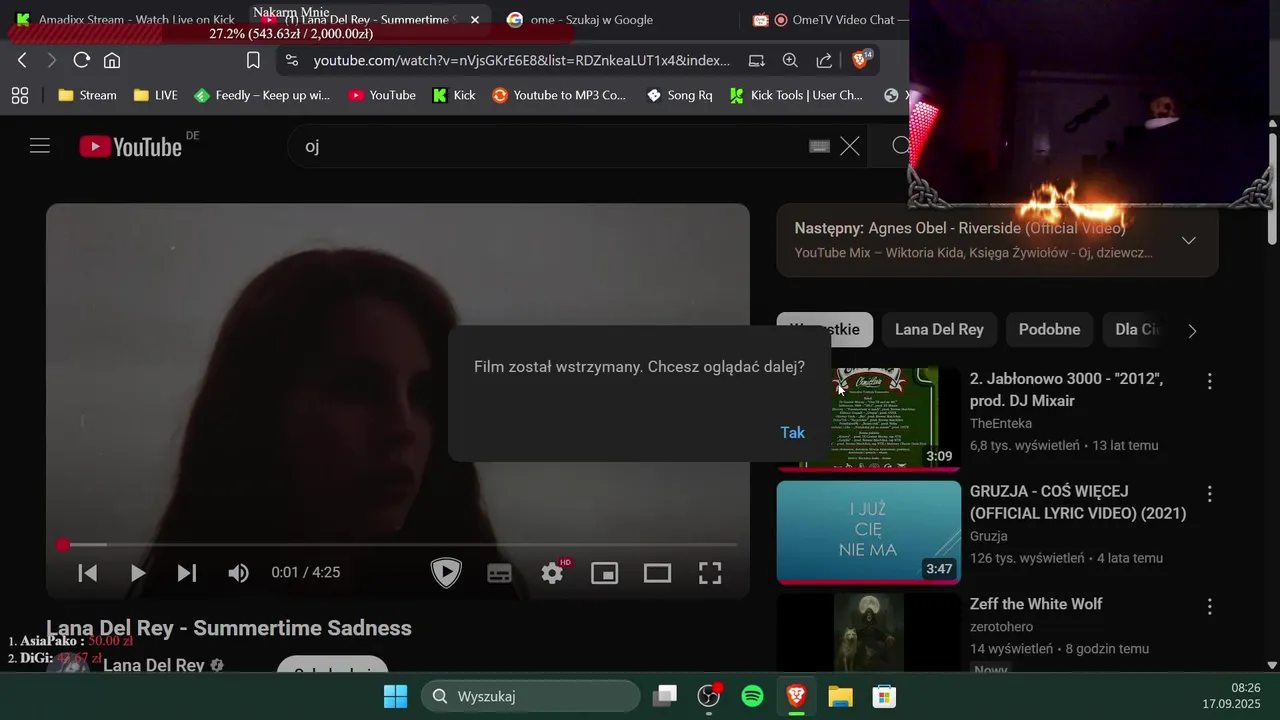Screen dimensions: 1280x720
Task: Reload the current page
Action: (82, 60)
